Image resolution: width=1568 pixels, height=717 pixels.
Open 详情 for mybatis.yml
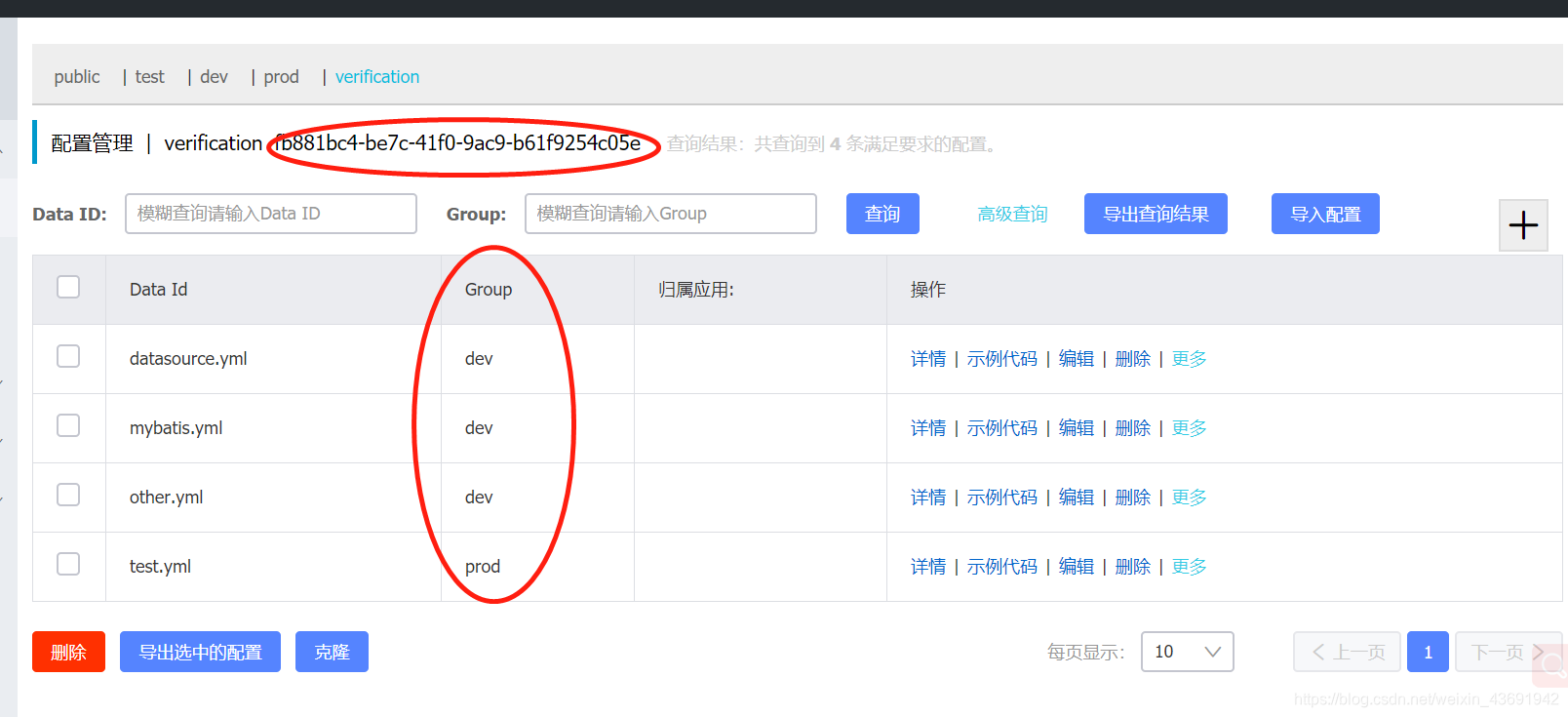click(x=928, y=428)
